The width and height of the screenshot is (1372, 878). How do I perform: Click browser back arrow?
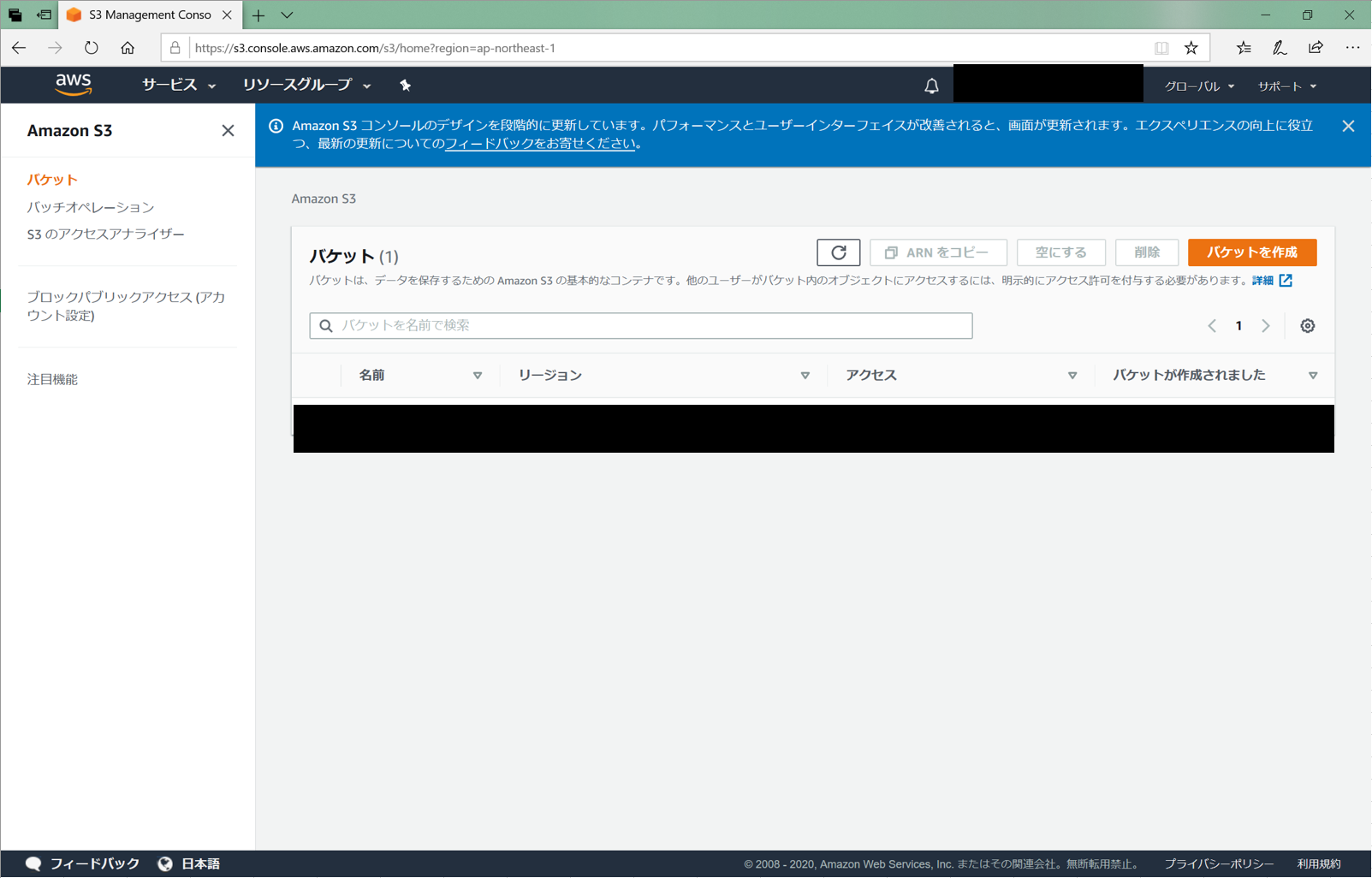click(19, 48)
